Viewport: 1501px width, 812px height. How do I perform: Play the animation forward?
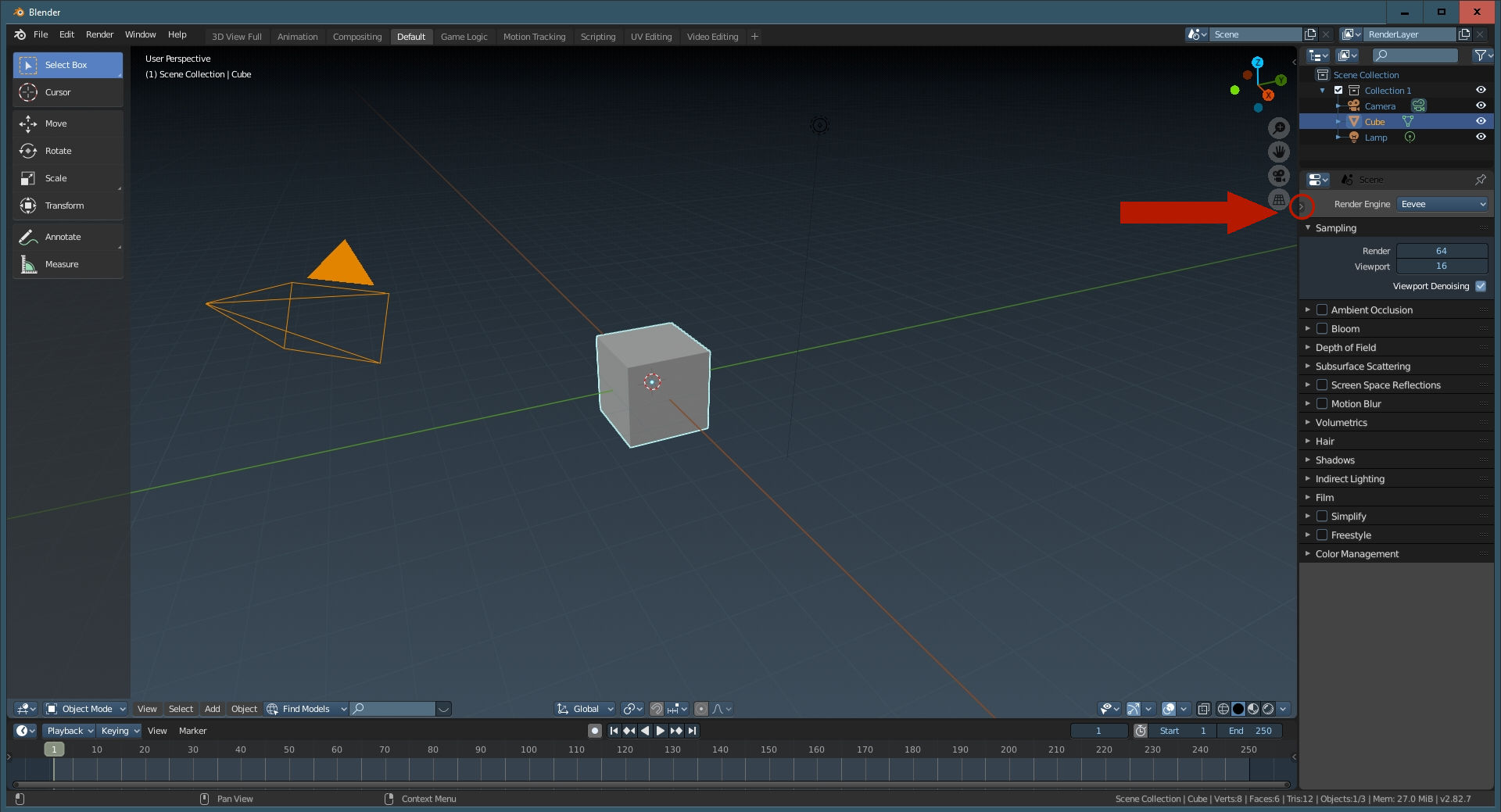(x=661, y=731)
